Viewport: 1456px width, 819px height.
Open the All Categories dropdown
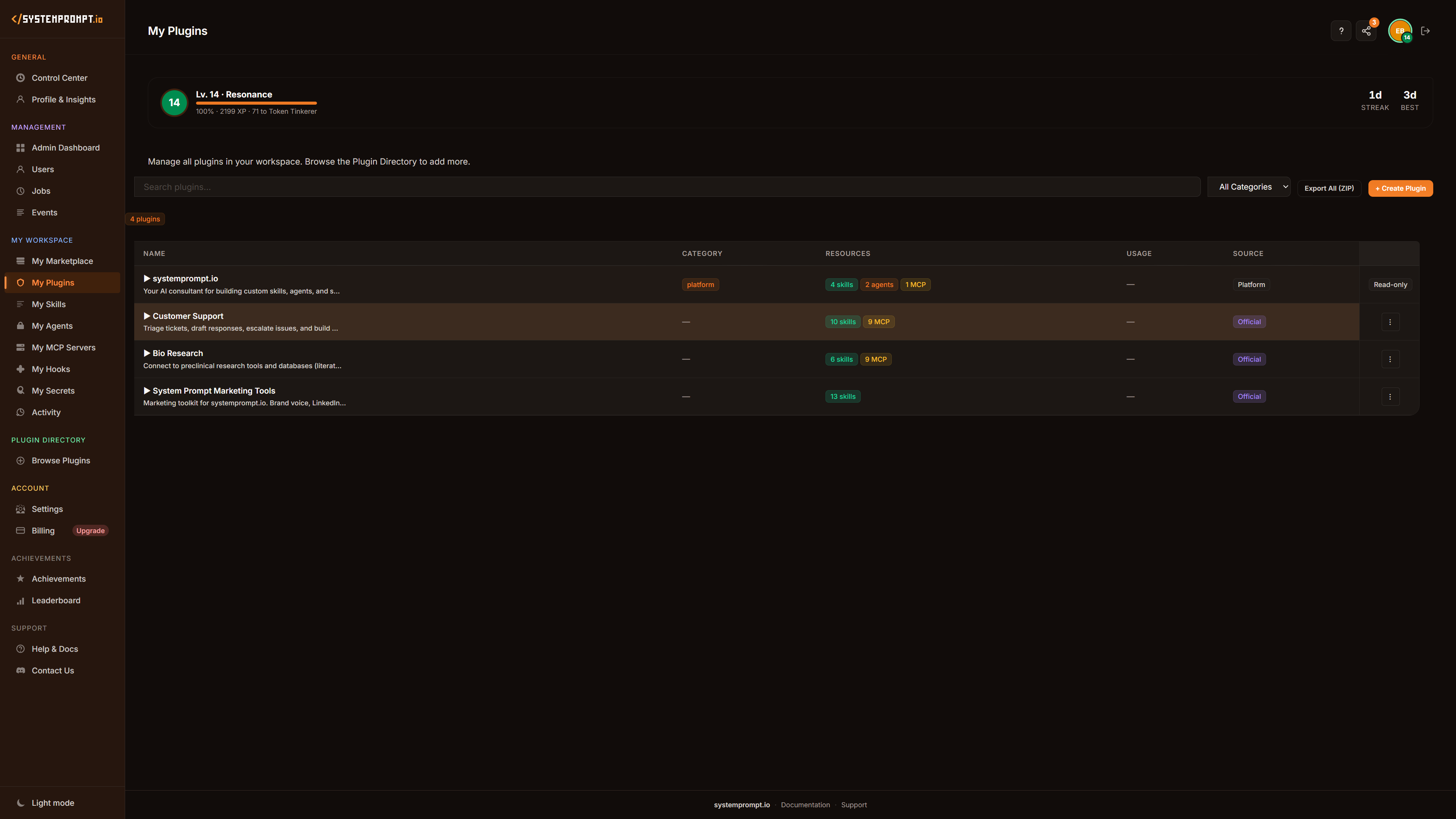point(1249,187)
